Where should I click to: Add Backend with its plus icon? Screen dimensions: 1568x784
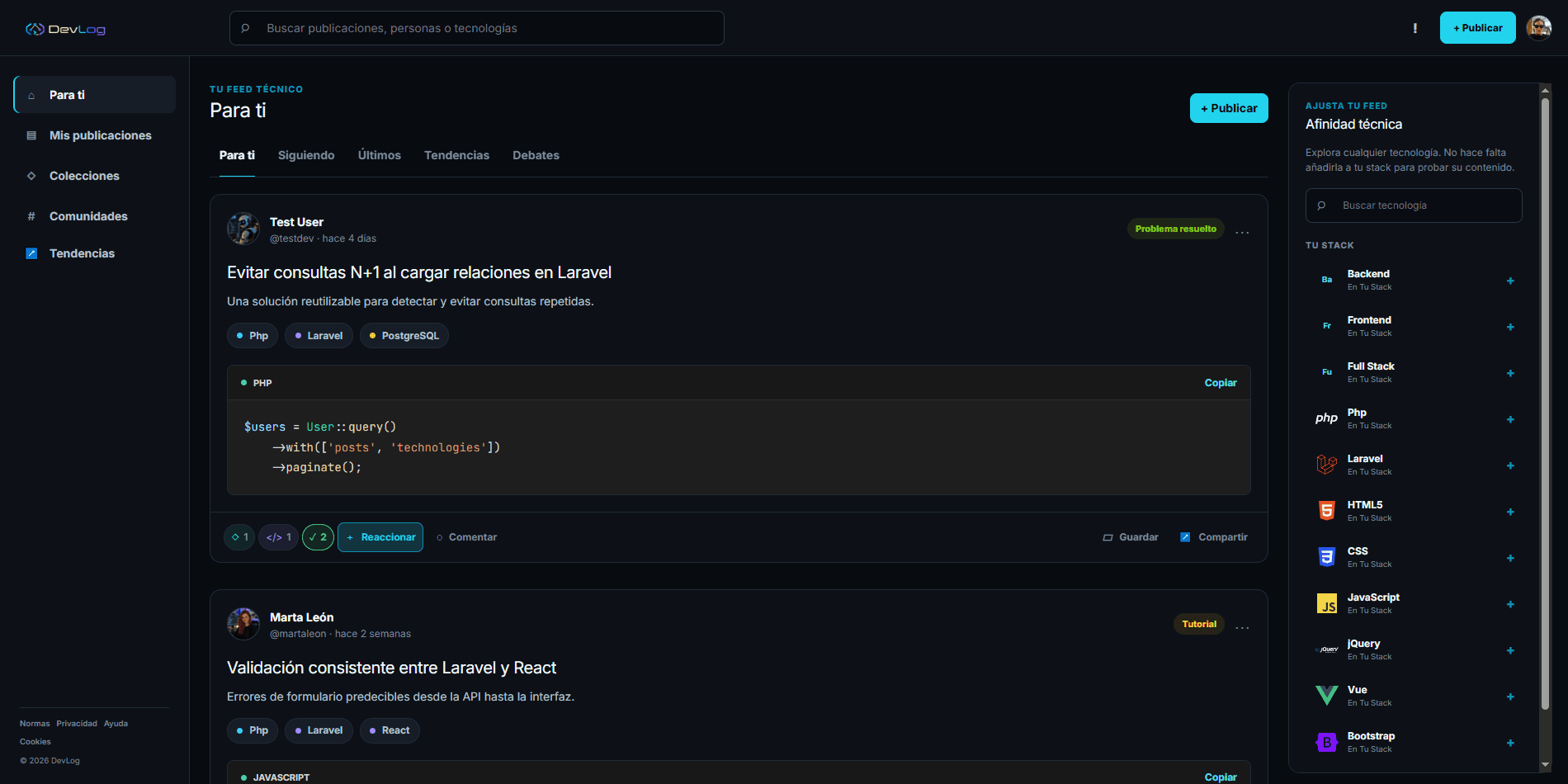[1510, 281]
